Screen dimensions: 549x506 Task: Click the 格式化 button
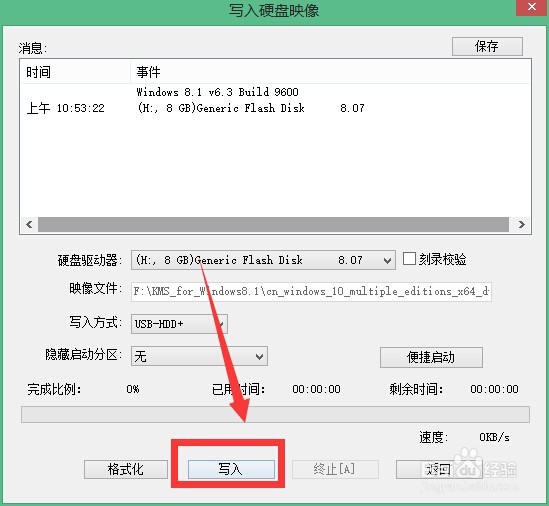126,469
